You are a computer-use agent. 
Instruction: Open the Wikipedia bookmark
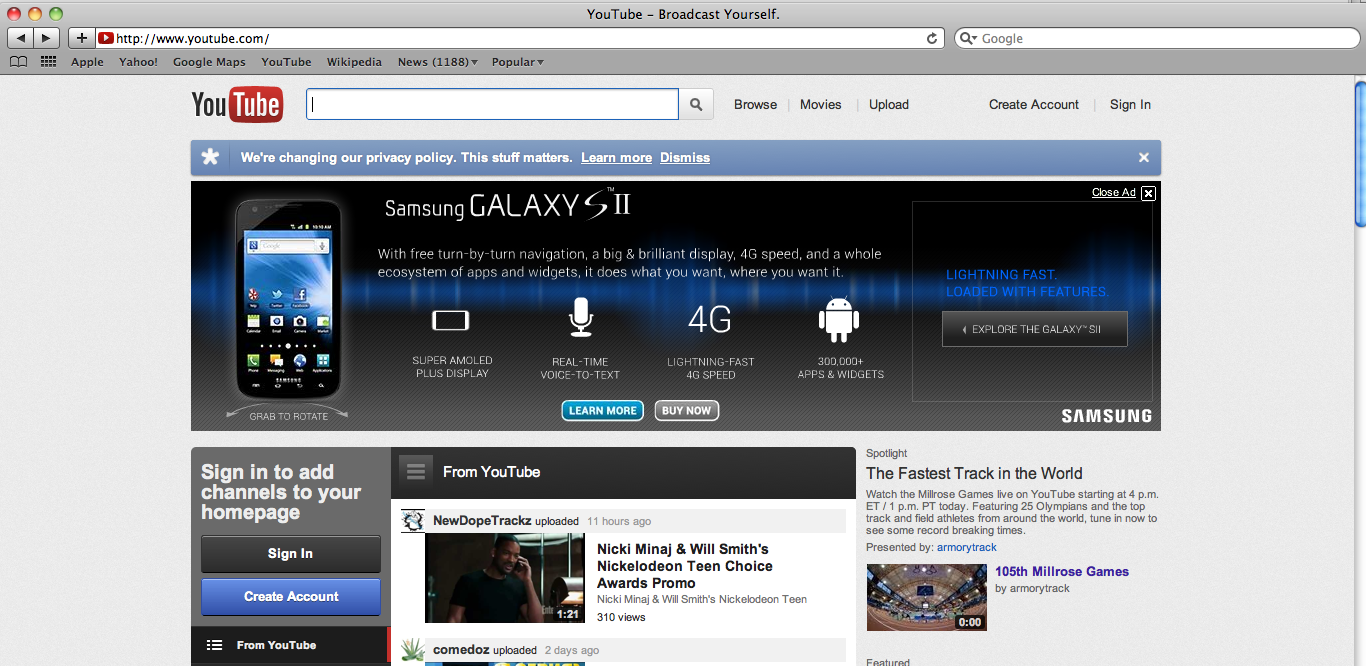[x=354, y=62]
